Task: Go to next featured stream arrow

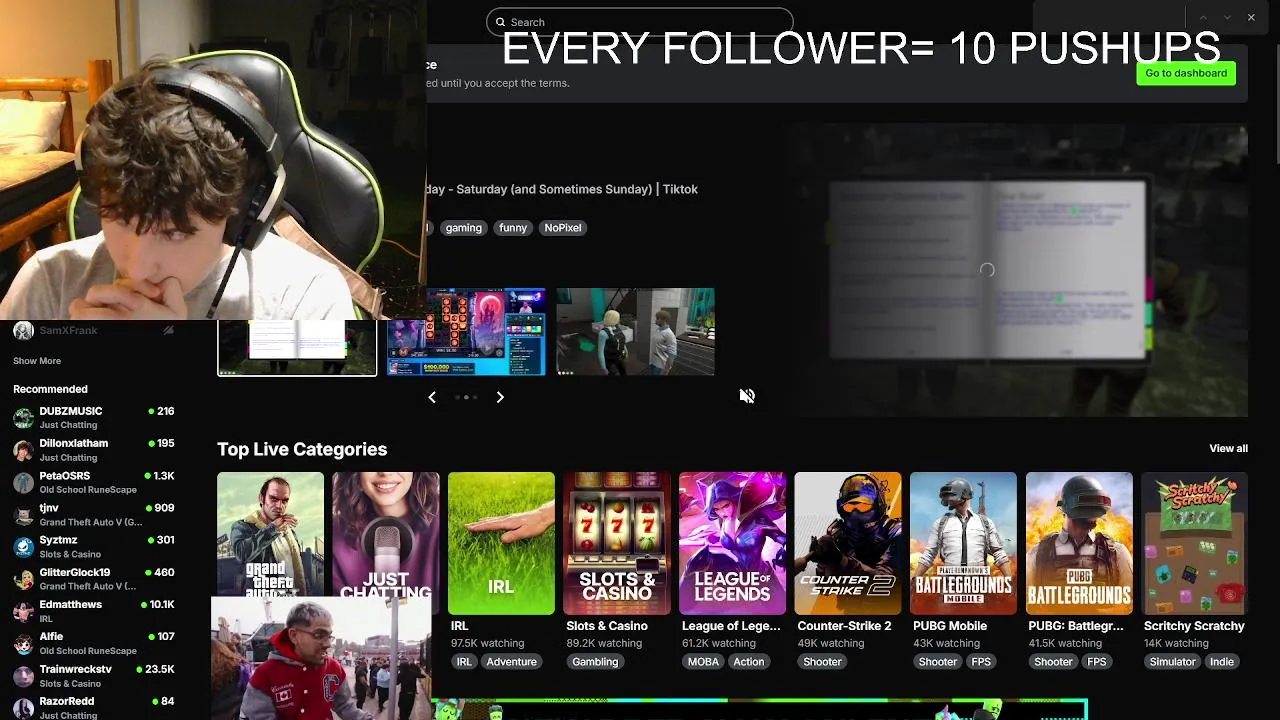Action: click(500, 397)
